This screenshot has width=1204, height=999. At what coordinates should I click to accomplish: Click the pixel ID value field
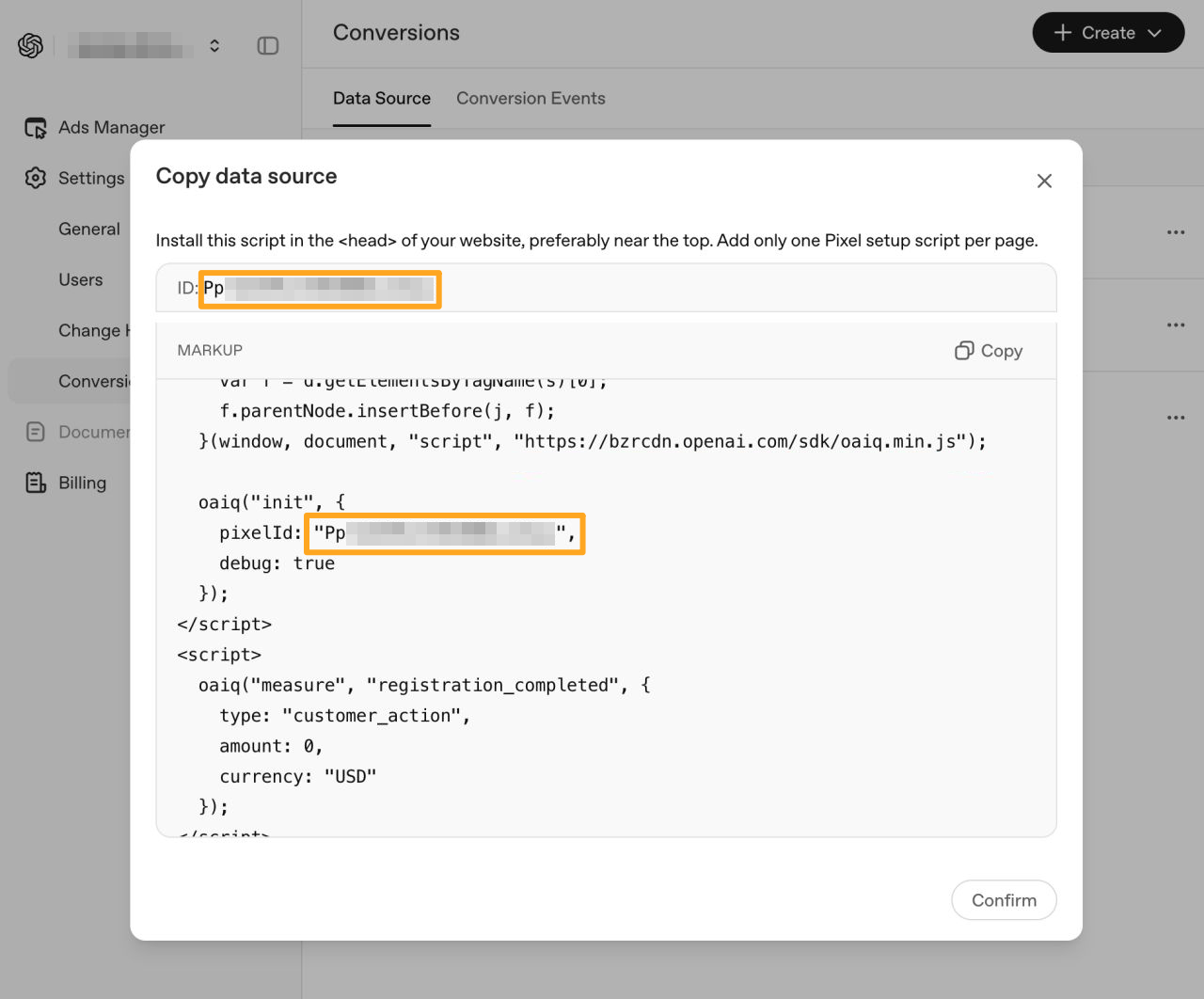pos(320,289)
